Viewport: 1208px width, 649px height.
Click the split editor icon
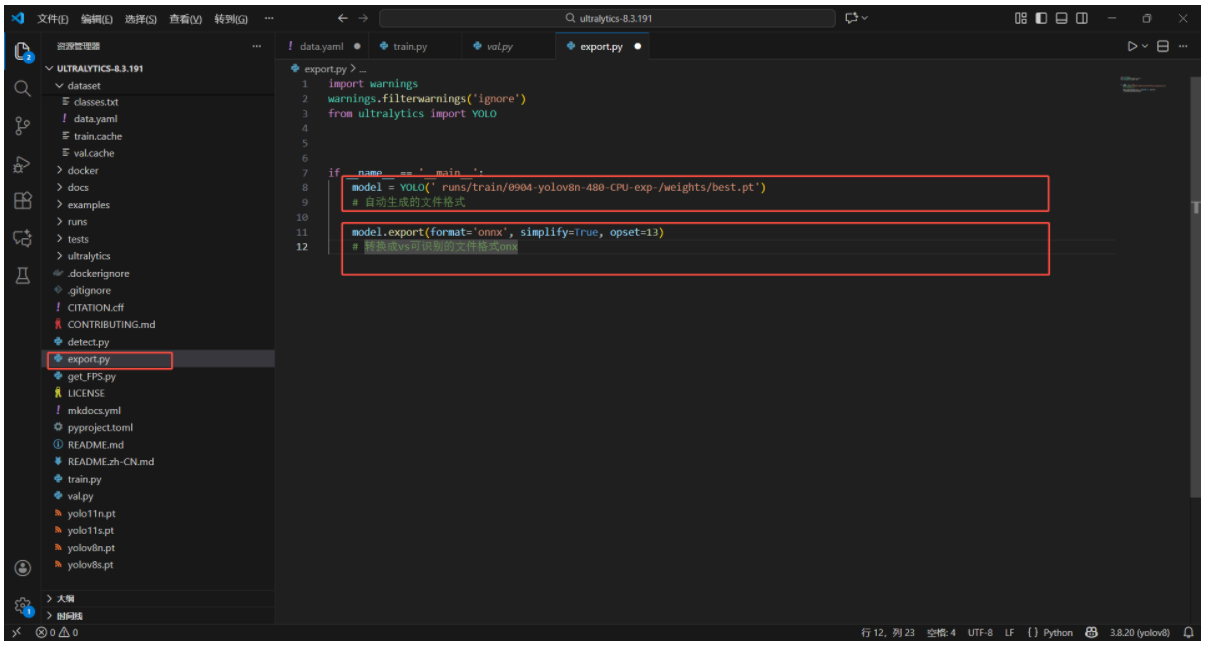[1163, 46]
